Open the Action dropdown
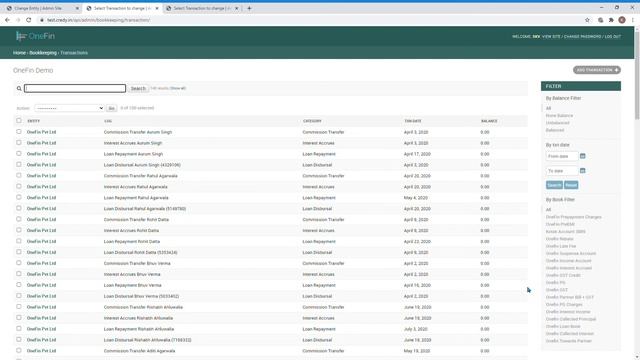Viewport: 640px width, 360px height. point(69,108)
